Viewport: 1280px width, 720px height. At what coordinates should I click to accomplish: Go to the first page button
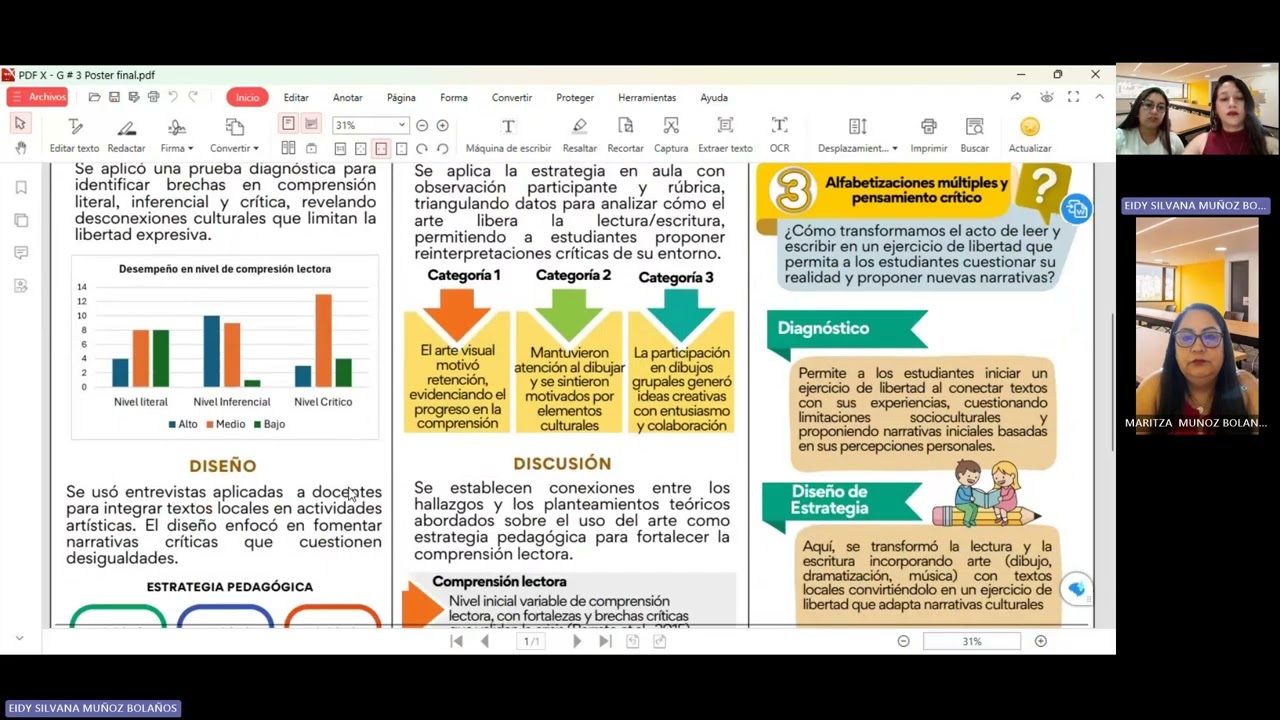tap(457, 641)
